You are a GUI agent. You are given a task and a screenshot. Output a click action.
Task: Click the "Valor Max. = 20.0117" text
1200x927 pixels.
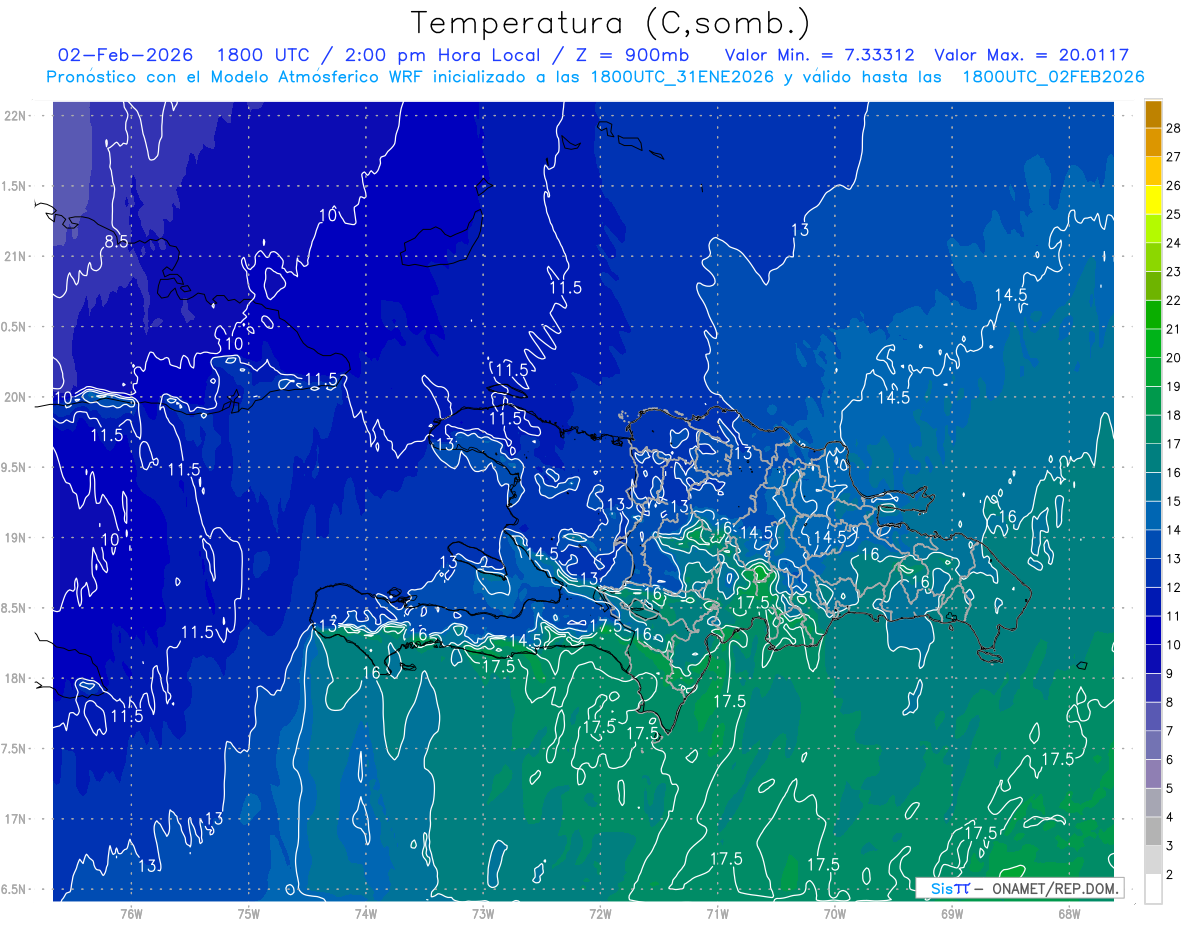[x=1031, y=55]
